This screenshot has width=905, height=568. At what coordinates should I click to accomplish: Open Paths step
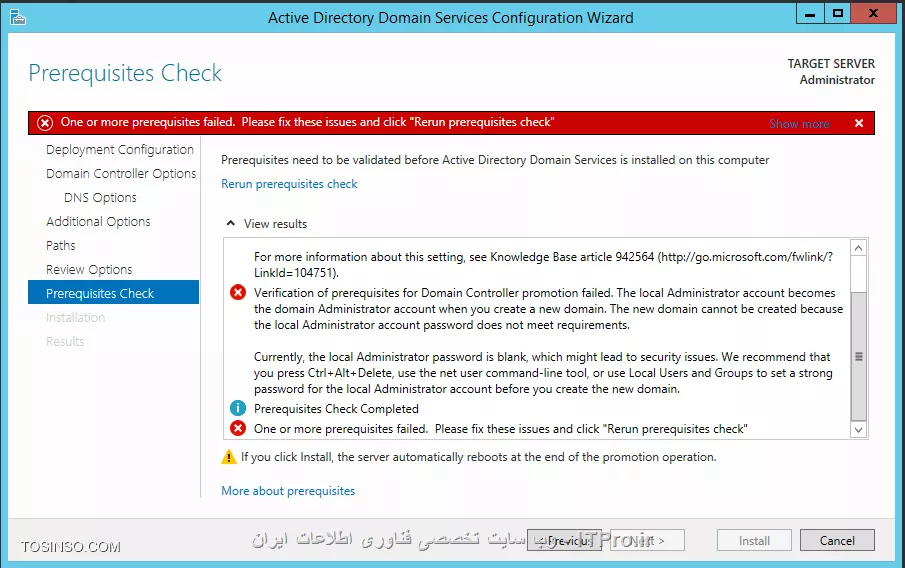pos(61,245)
